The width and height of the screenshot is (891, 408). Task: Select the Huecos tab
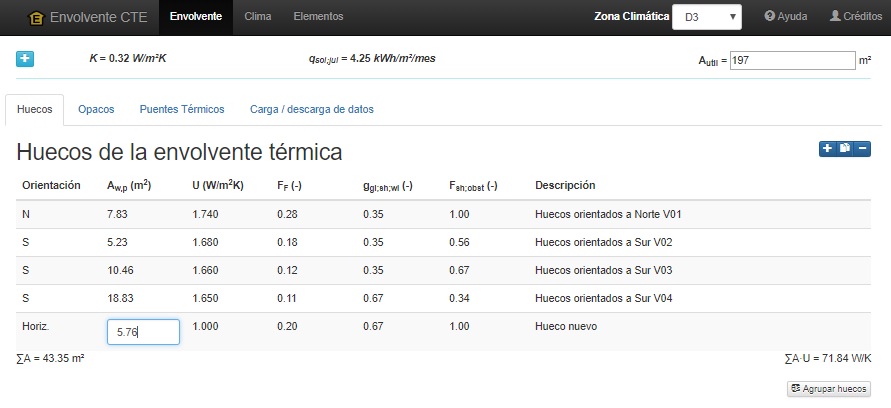click(x=35, y=110)
